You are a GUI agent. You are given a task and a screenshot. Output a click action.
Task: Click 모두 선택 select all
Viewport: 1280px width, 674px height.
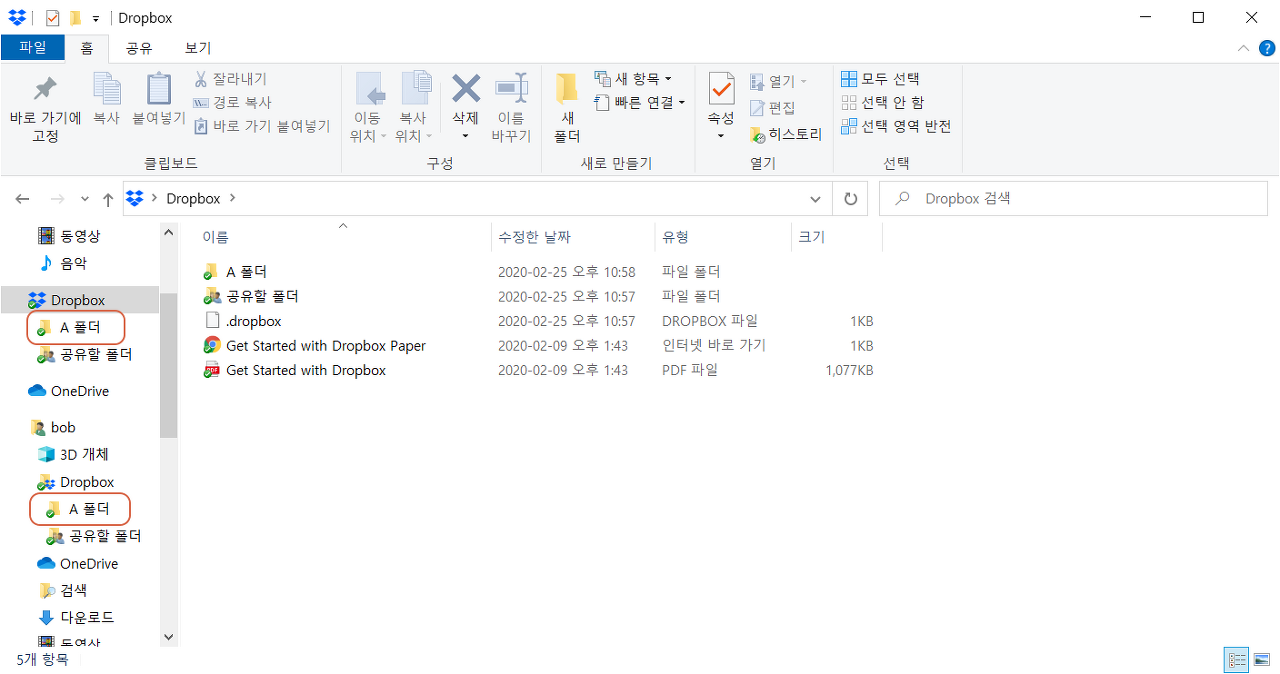880,78
